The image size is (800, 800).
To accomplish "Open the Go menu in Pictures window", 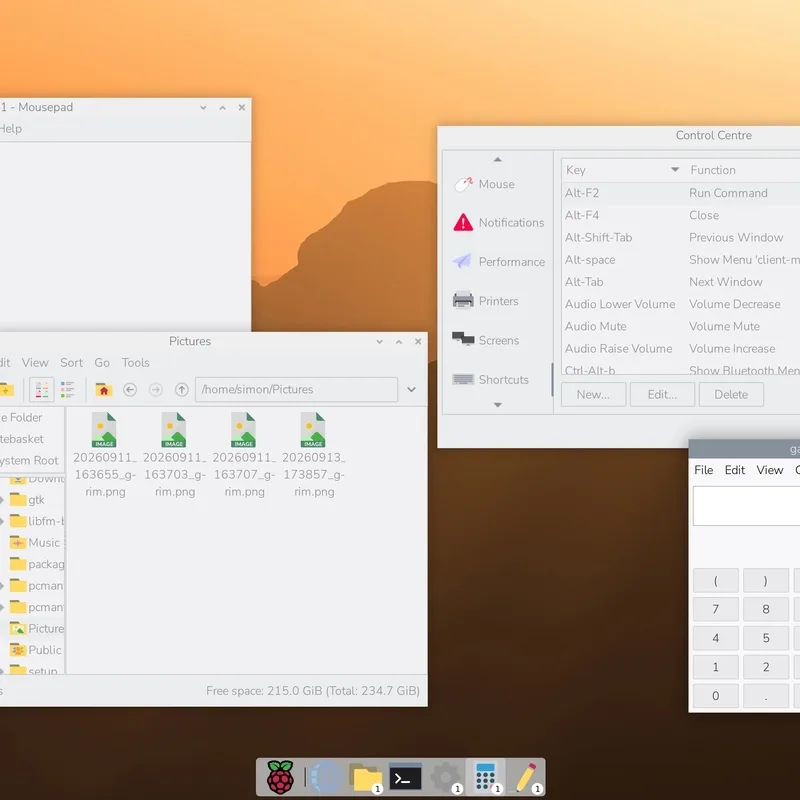I will tap(102, 363).
